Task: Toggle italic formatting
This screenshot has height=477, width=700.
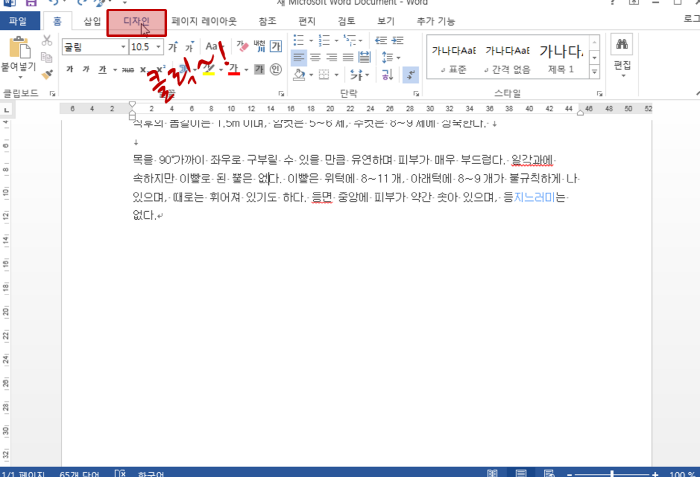Action: (x=86, y=69)
